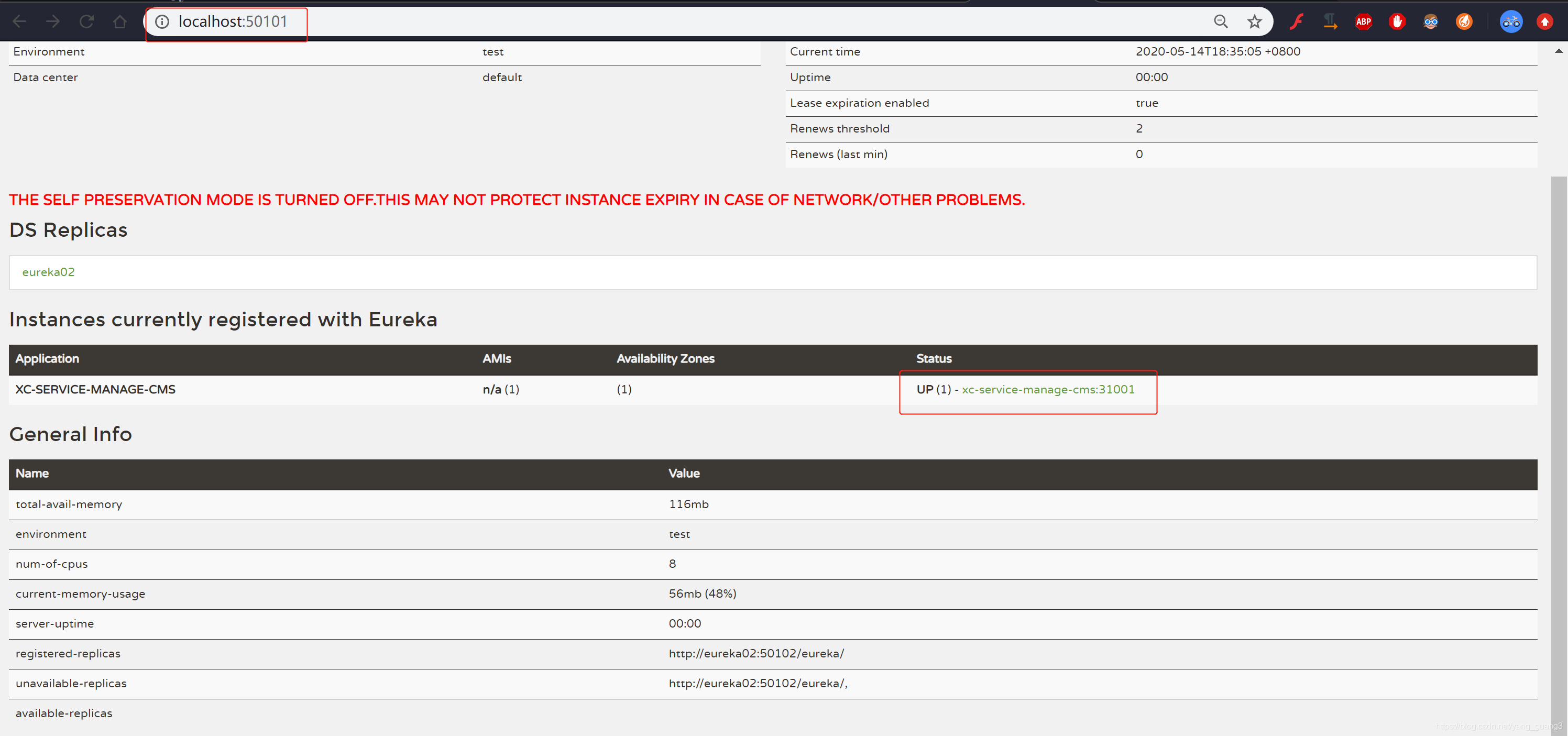Open the eureka02 replica link
Screen dimensions: 1568x736
click(x=49, y=272)
